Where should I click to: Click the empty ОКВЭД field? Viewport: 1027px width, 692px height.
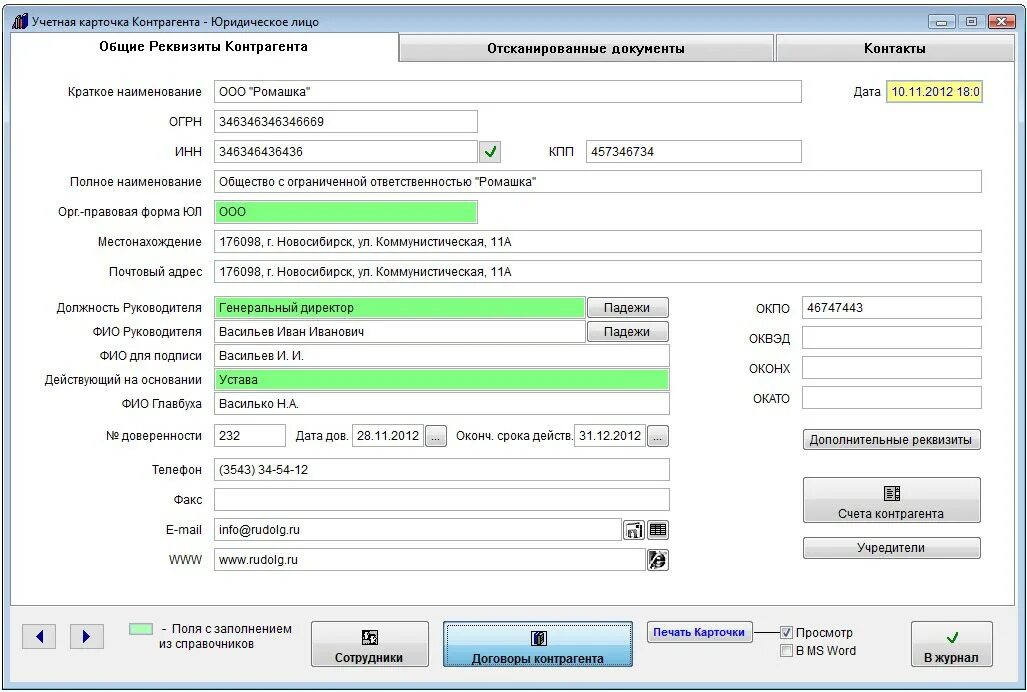click(x=891, y=338)
